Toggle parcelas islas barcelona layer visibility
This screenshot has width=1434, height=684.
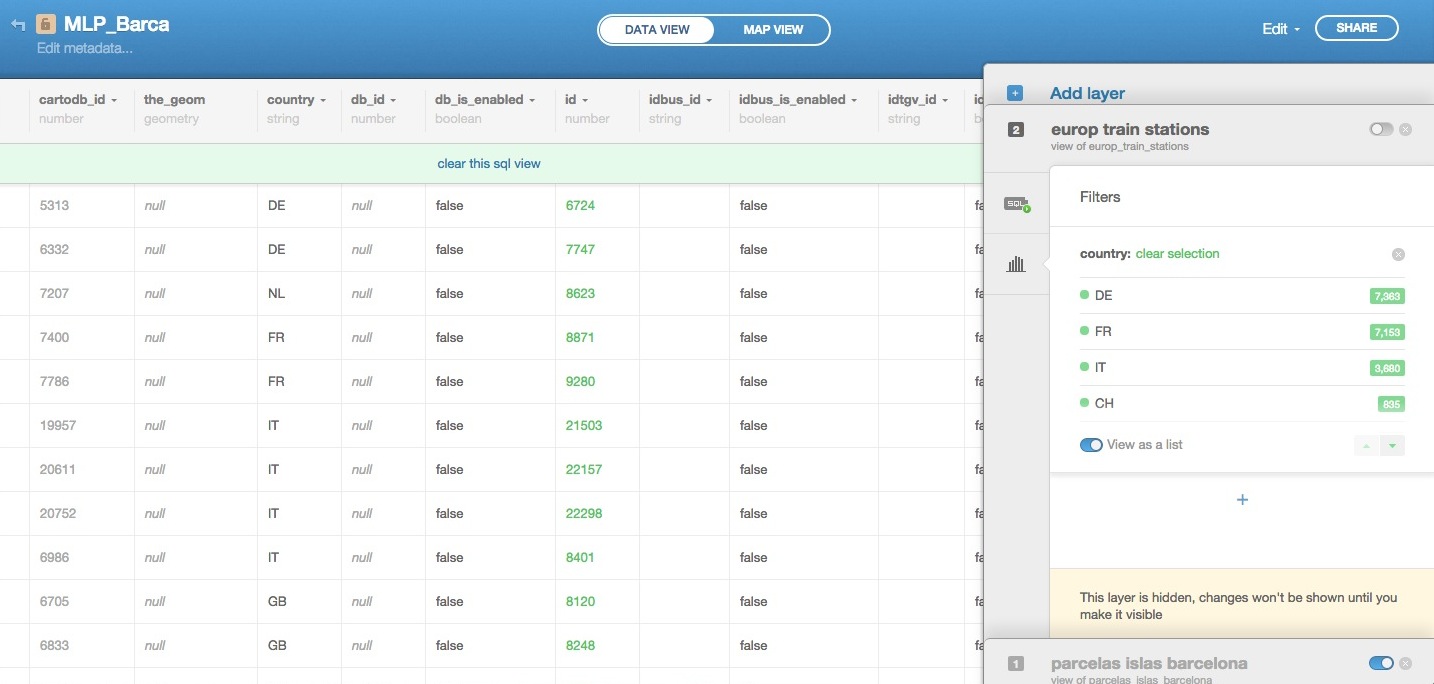pyautogui.click(x=1380, y=663)
